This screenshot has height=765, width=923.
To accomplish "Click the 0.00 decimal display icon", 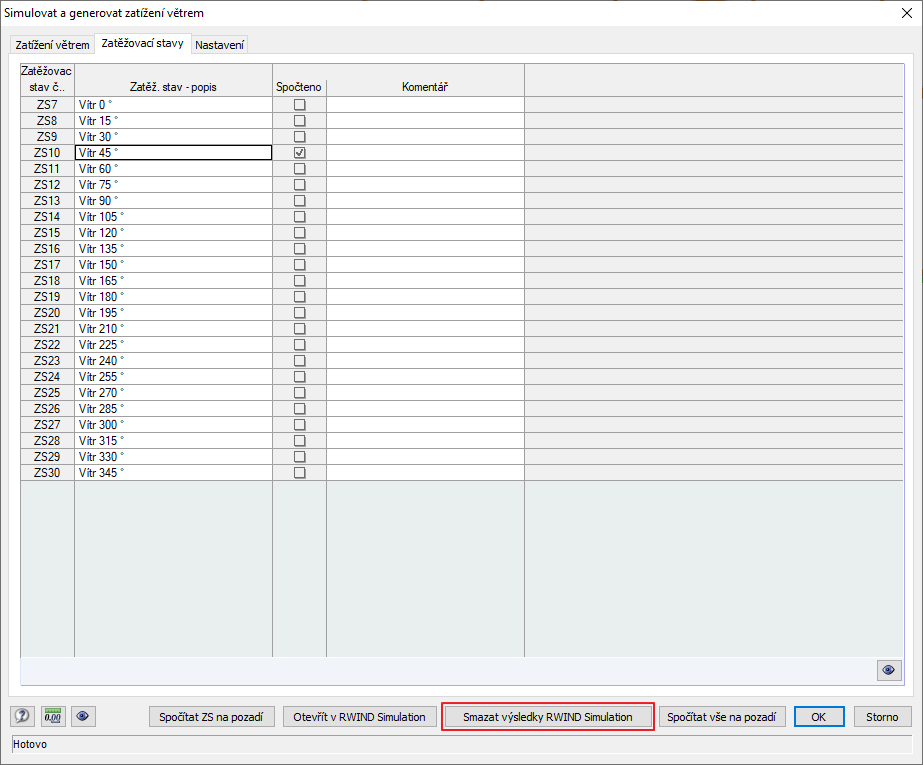I will point(52,716).
